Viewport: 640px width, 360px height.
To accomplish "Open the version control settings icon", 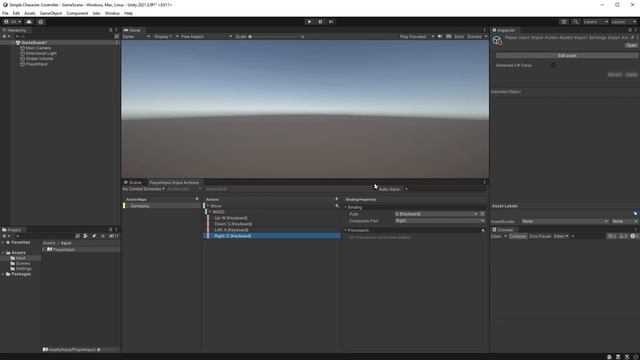I will coord(40,22).
